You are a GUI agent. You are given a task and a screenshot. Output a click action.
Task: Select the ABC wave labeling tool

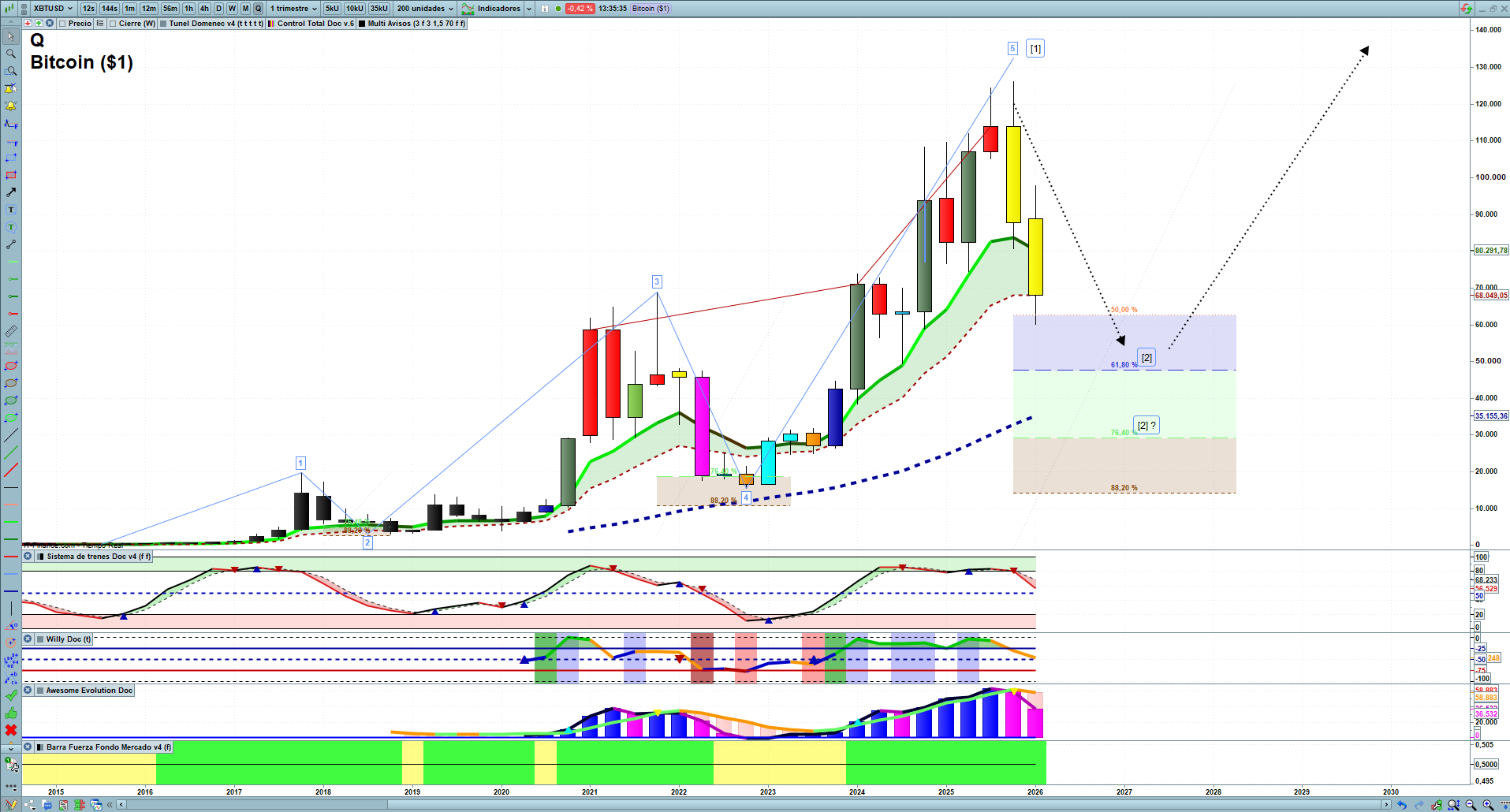11,678
